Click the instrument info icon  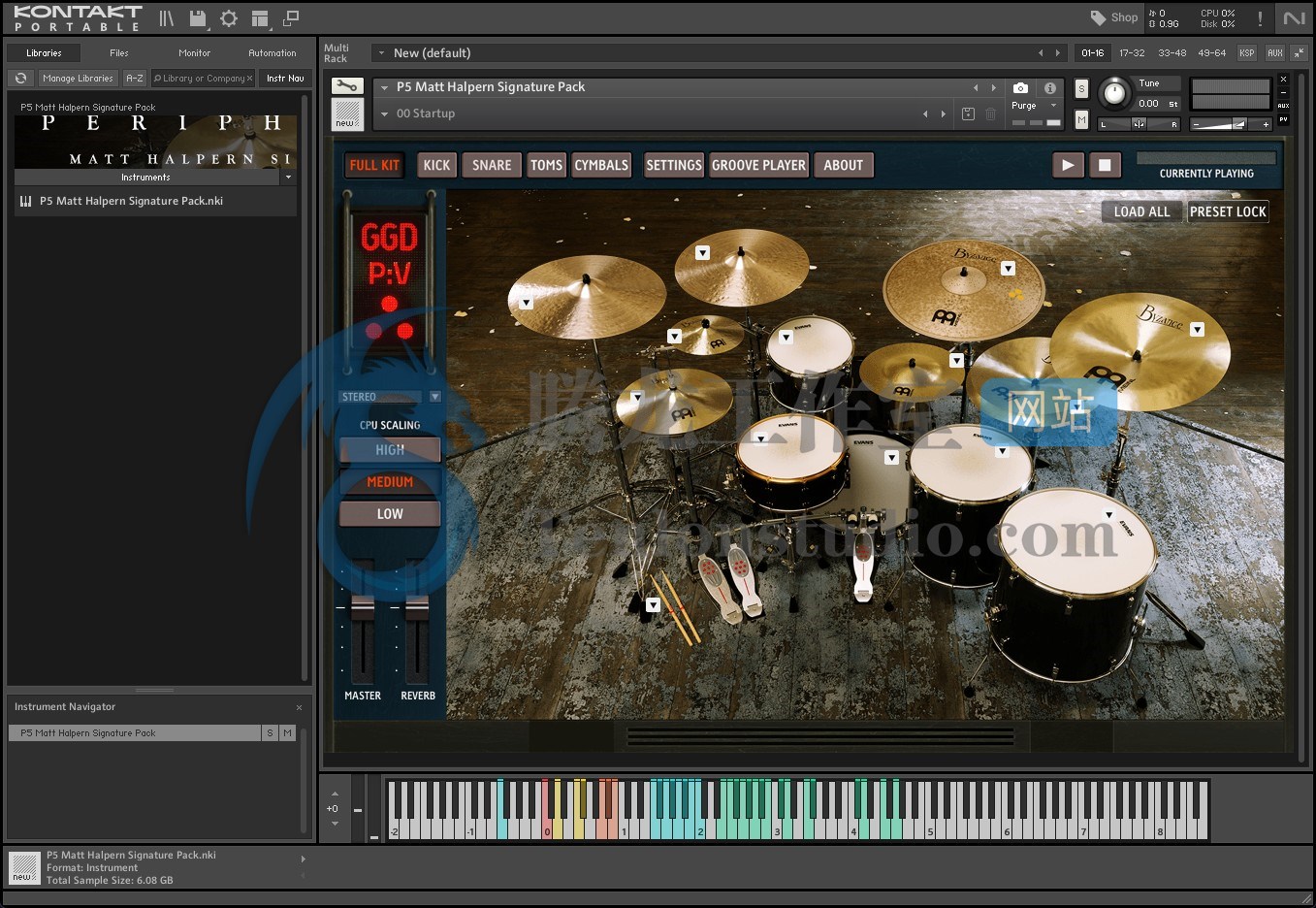1050,88
